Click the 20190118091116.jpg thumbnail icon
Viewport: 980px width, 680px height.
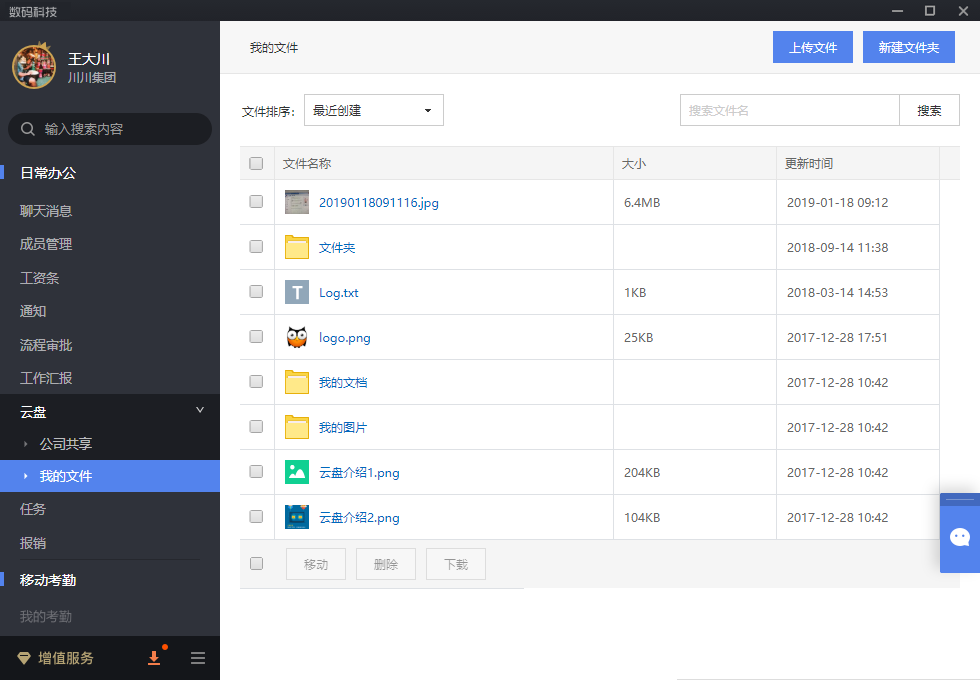(297, 202)
